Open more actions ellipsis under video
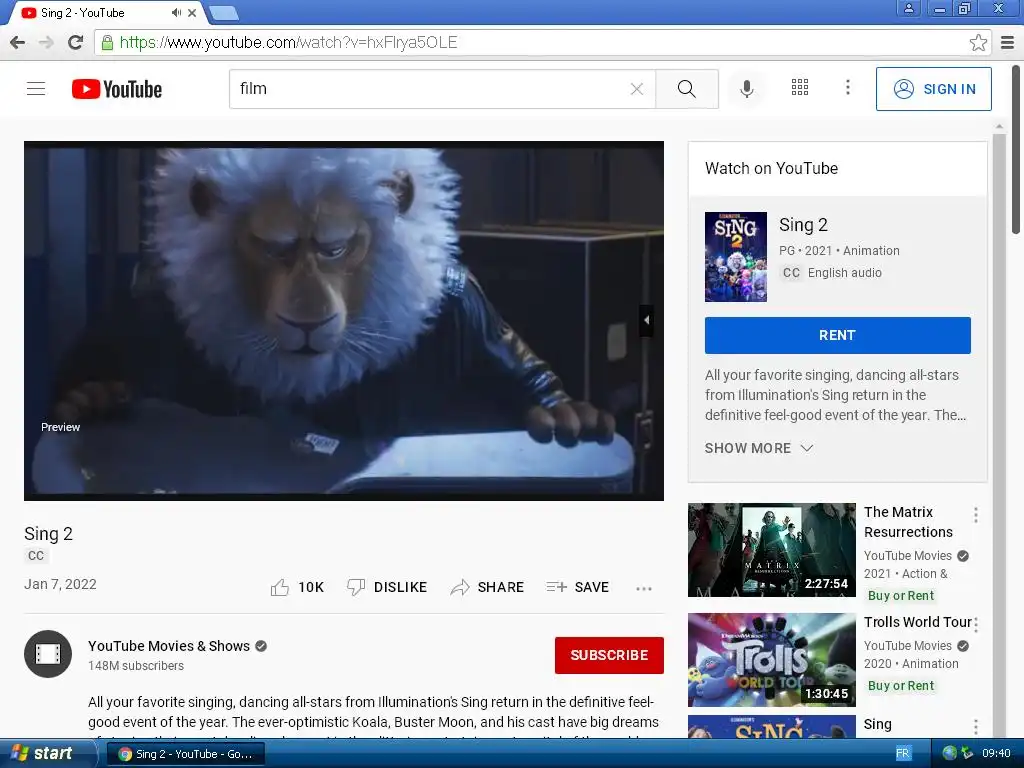Viewport: 1024px width, 768px height. [x=644, y=588]
